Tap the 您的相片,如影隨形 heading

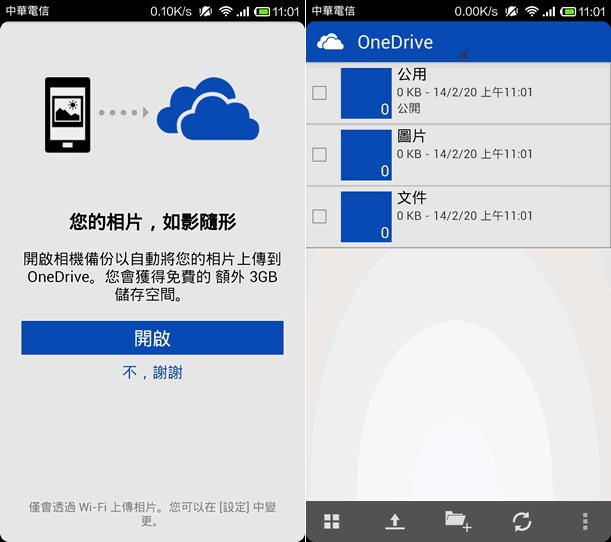click(x=152, y=222)
